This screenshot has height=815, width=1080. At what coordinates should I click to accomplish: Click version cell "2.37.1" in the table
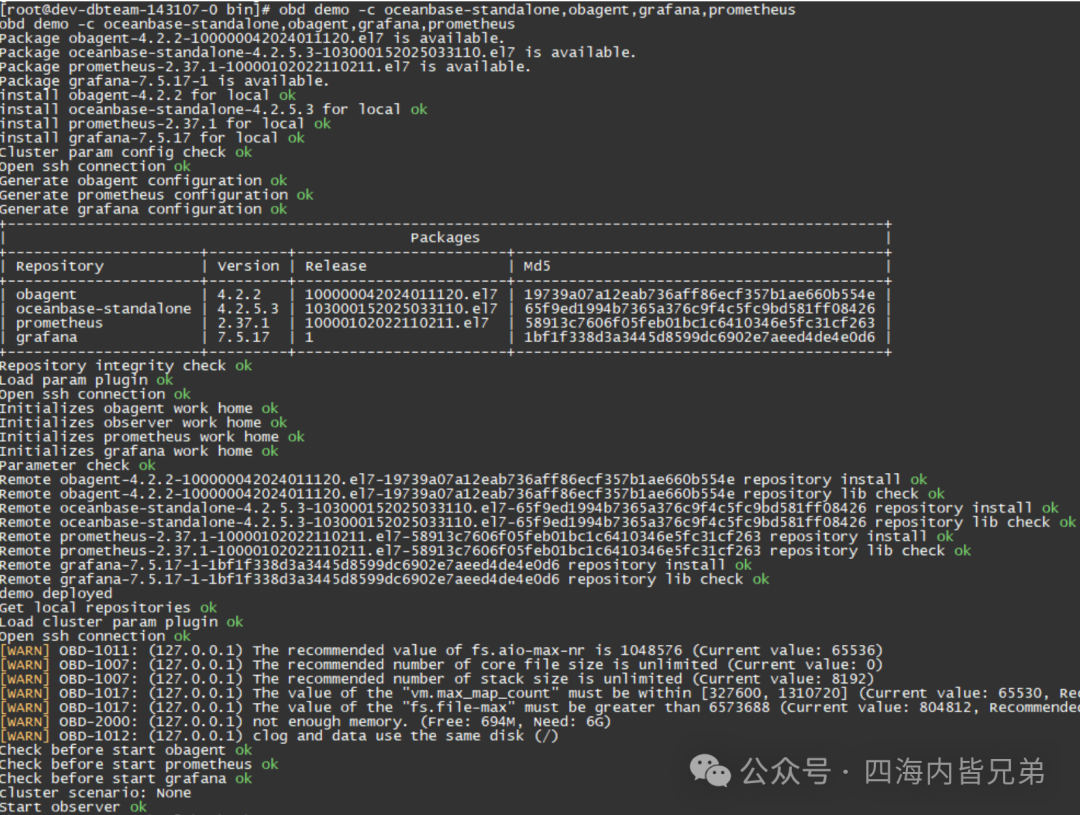tap(243, 322)
